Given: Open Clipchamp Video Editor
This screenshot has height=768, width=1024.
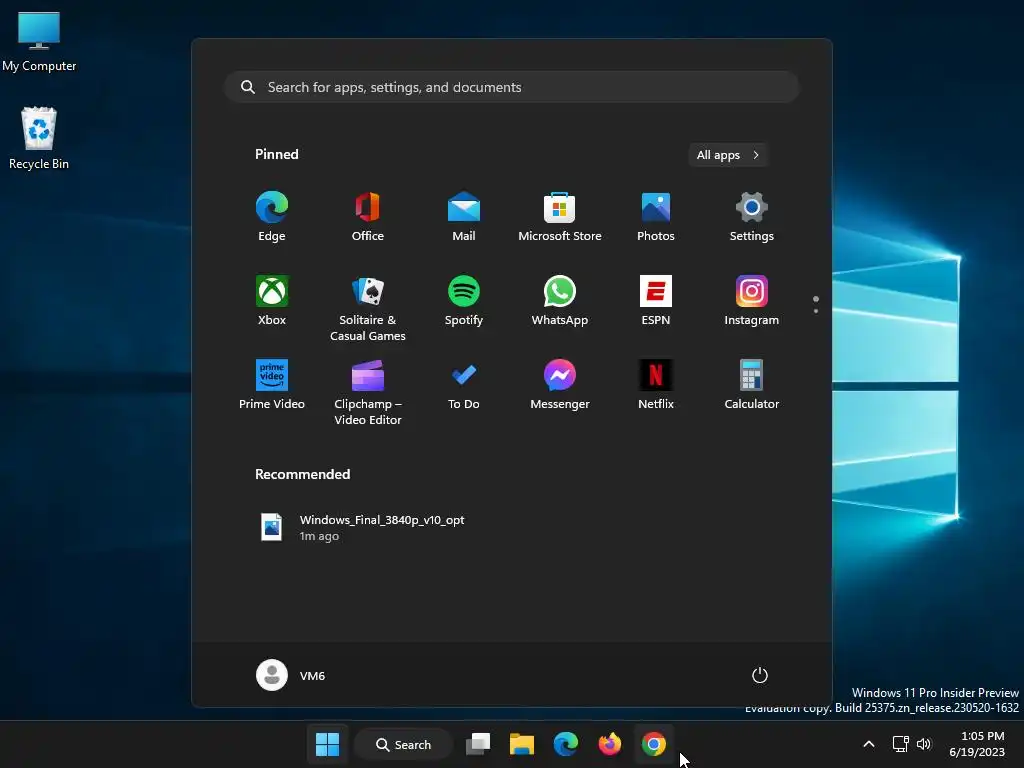Looking at the screenshot, I should coord(368,392).
